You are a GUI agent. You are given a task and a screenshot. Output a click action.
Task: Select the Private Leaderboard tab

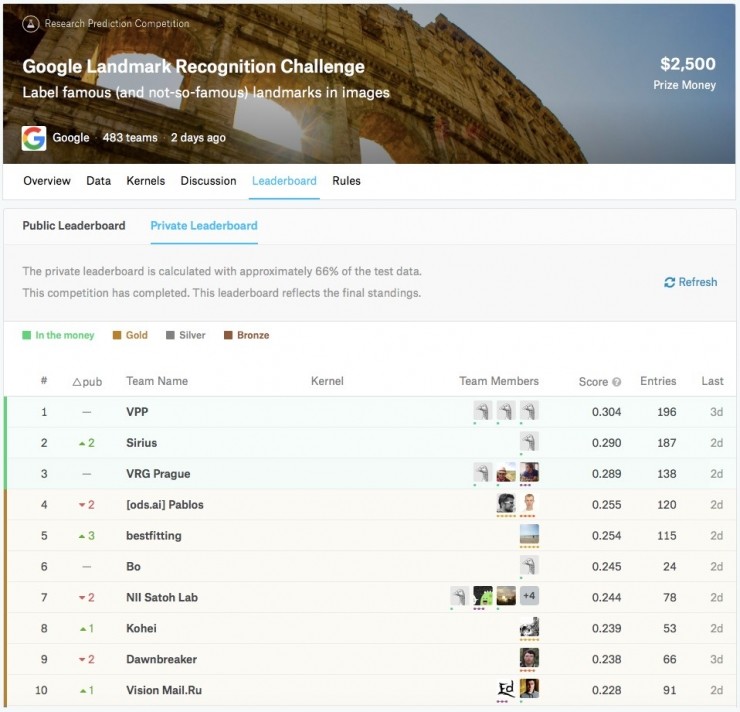pyautogui.click(x=204, y=226)
